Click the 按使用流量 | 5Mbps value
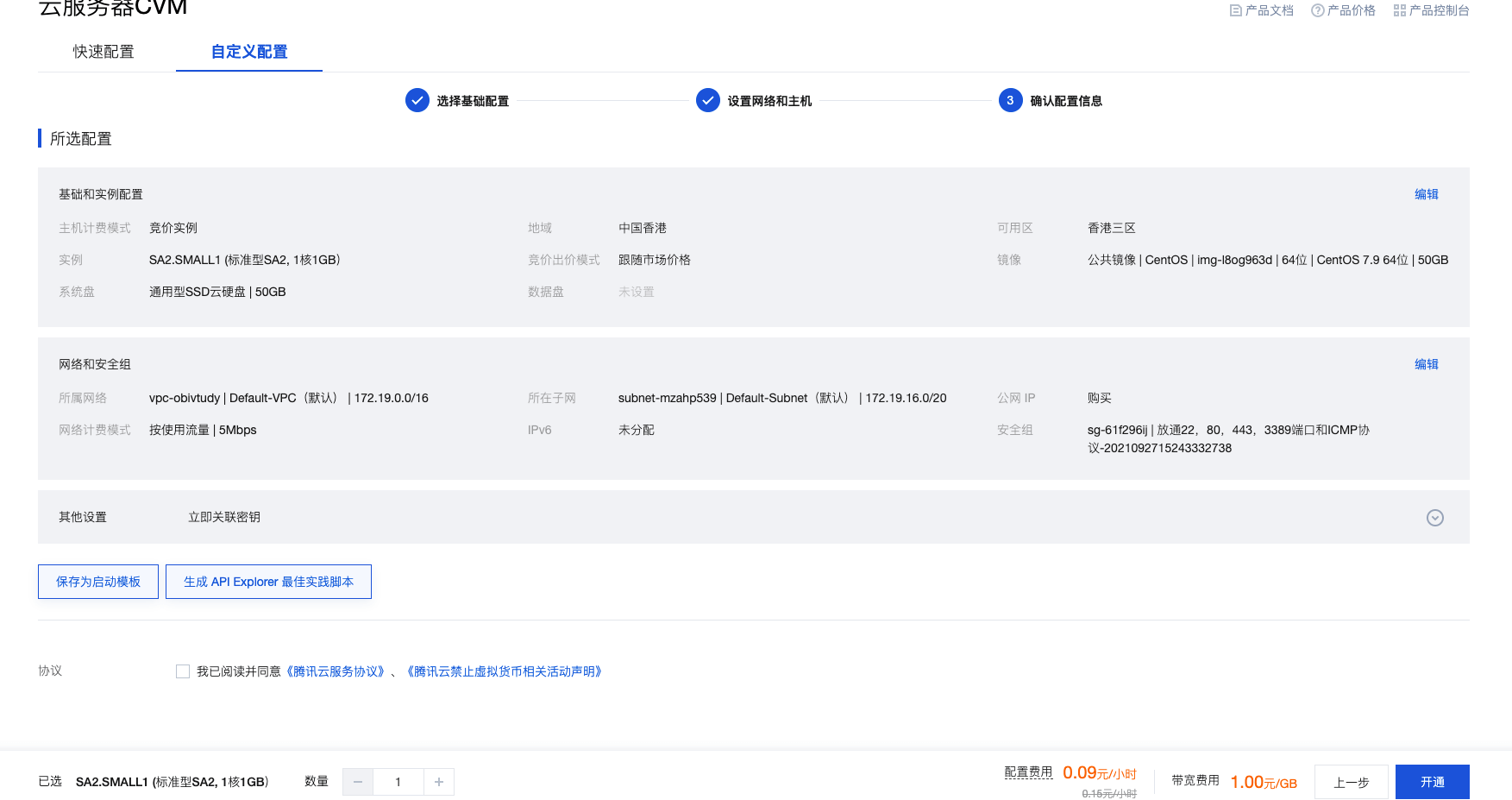Screen dimensions: 1512x800 [203, 430]
